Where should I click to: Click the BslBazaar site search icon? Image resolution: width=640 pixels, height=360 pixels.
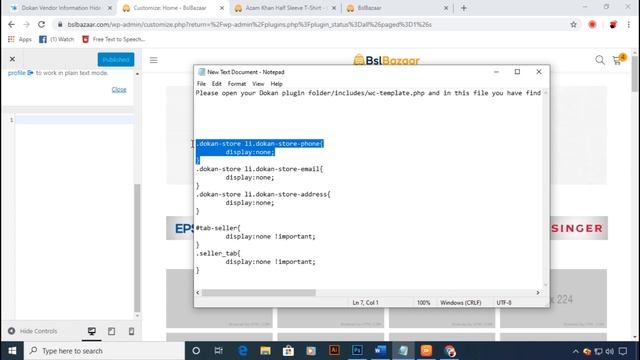point(599,60)
